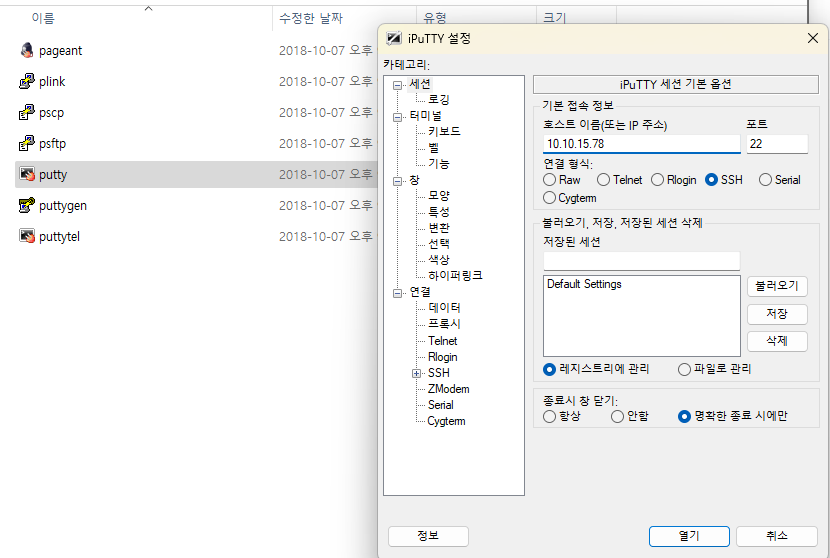Select the Cygterm connection type
Screen dimensions: 830x558
point(549,198)
